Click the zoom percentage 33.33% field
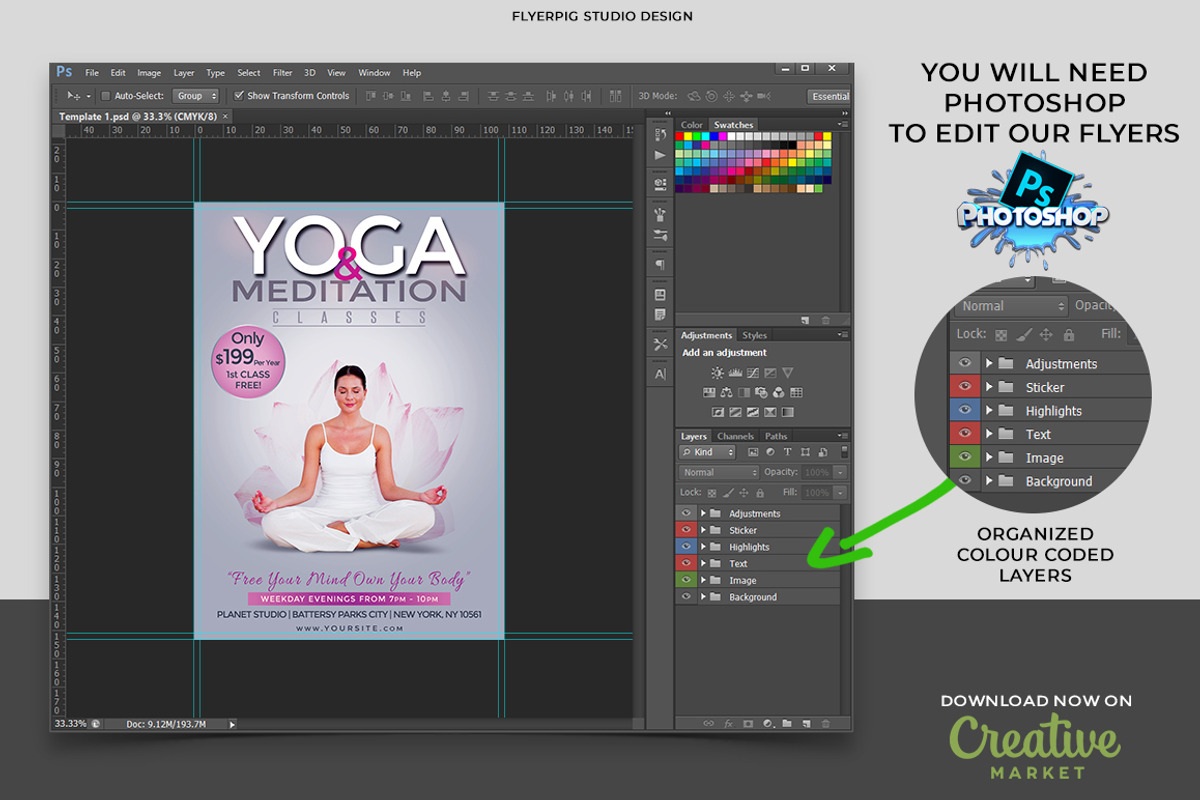Viewport: 1200px width, 800px height. pyautogui.click(x=70, y=723)
